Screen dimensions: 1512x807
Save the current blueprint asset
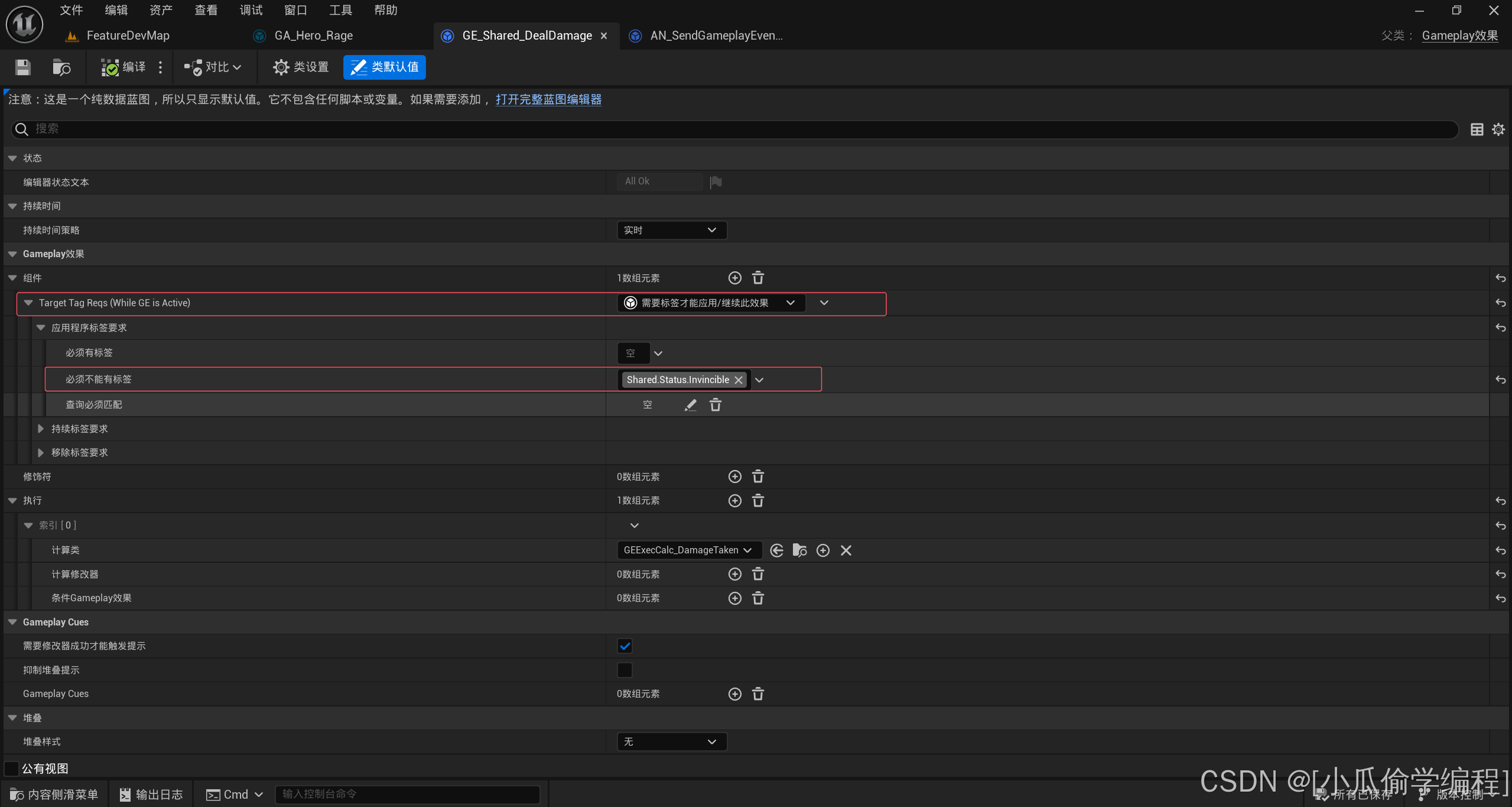point(22,67)
